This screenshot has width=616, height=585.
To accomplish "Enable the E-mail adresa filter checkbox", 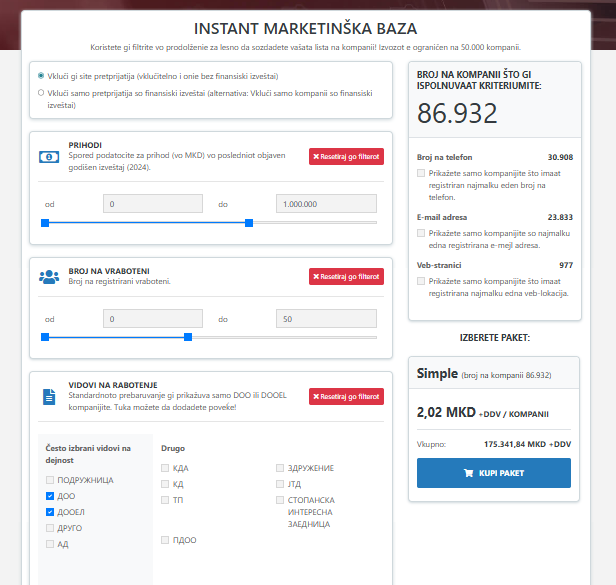I will 421,232.
